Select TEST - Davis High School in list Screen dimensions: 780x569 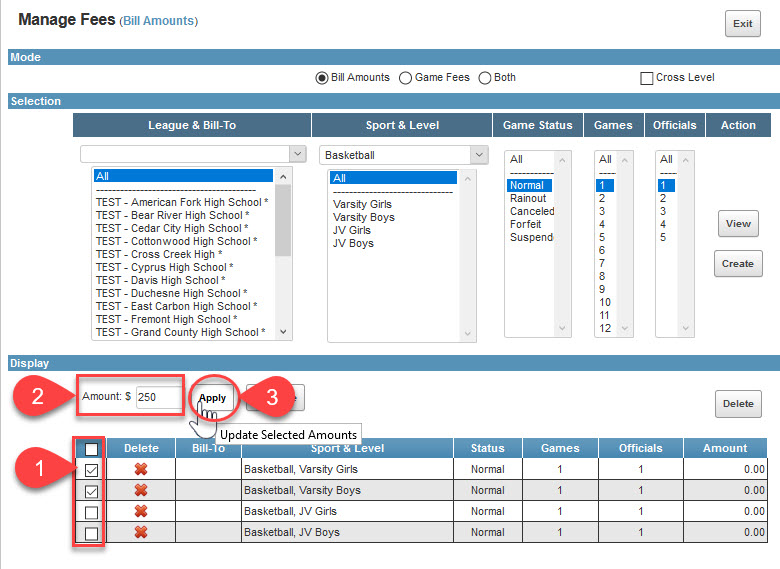pos(163,280)
